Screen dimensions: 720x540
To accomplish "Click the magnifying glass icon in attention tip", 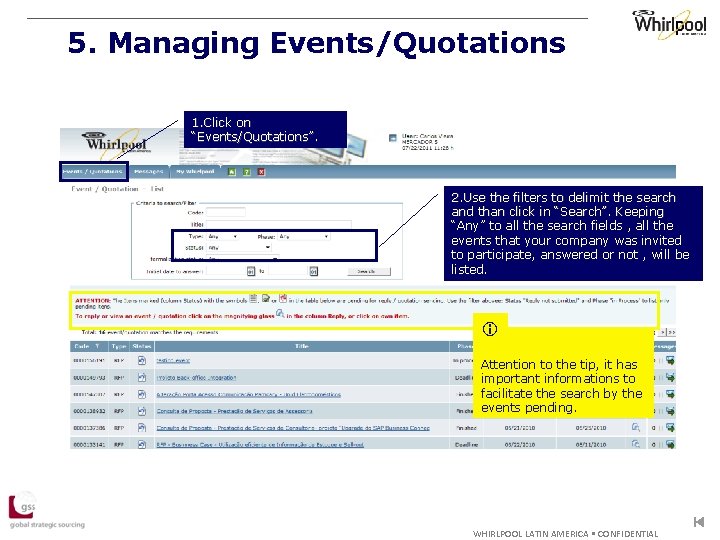I will point(280,314).
